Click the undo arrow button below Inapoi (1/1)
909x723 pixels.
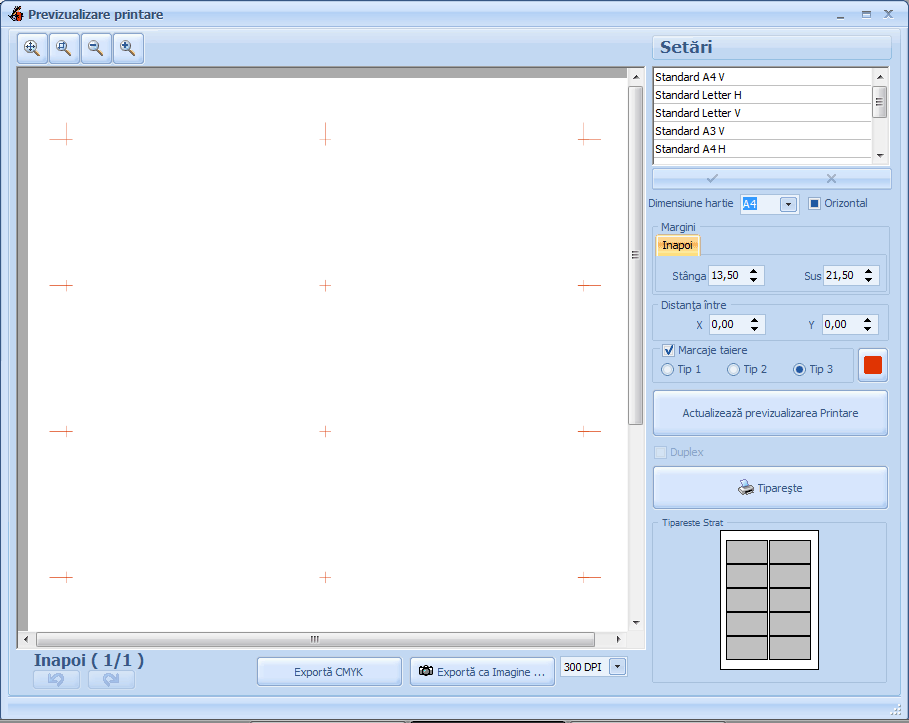[x=56, y=680]
